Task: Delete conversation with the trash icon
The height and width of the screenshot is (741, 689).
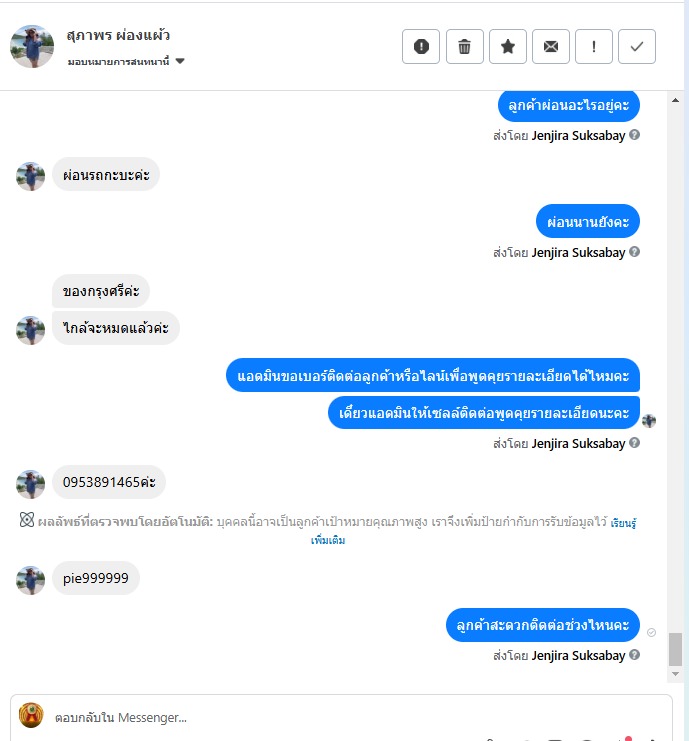Action: pos(465,46)
